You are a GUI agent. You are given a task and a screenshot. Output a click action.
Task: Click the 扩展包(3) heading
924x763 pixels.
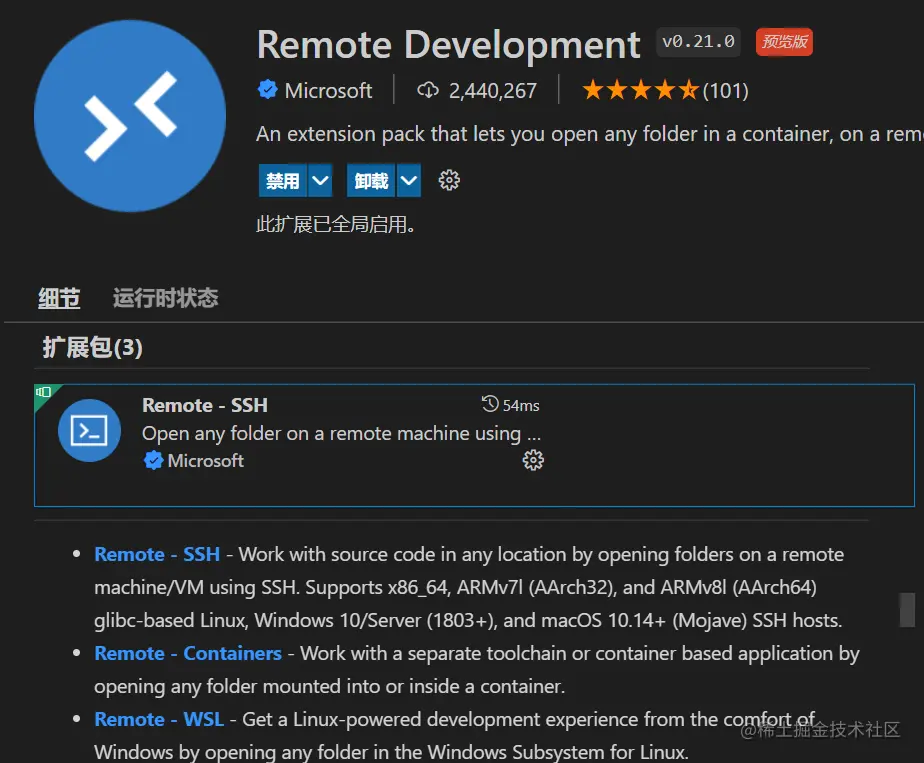point(93,347)
